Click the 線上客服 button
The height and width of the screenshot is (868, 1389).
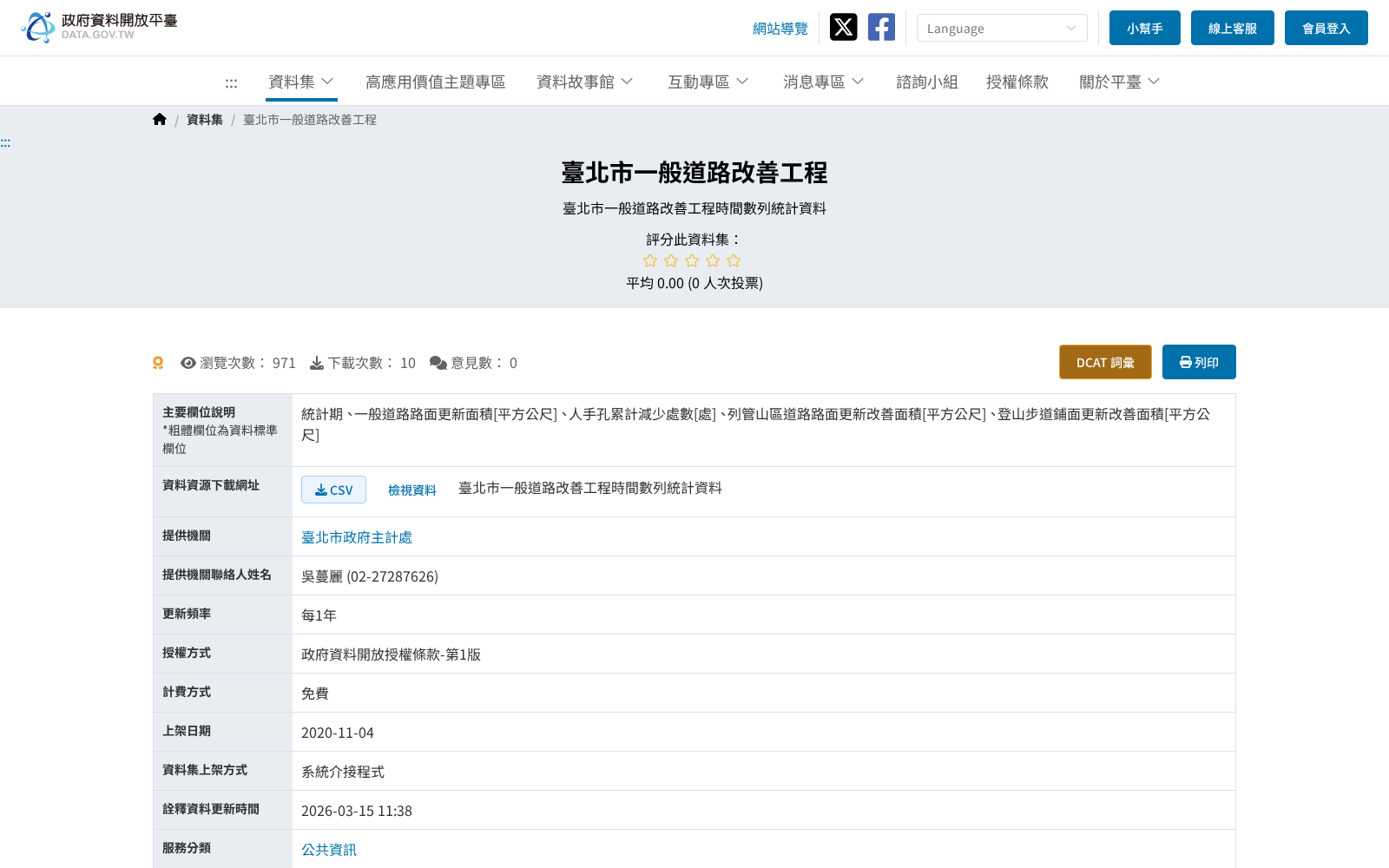pyautogui.click(x=1233, y=28)
